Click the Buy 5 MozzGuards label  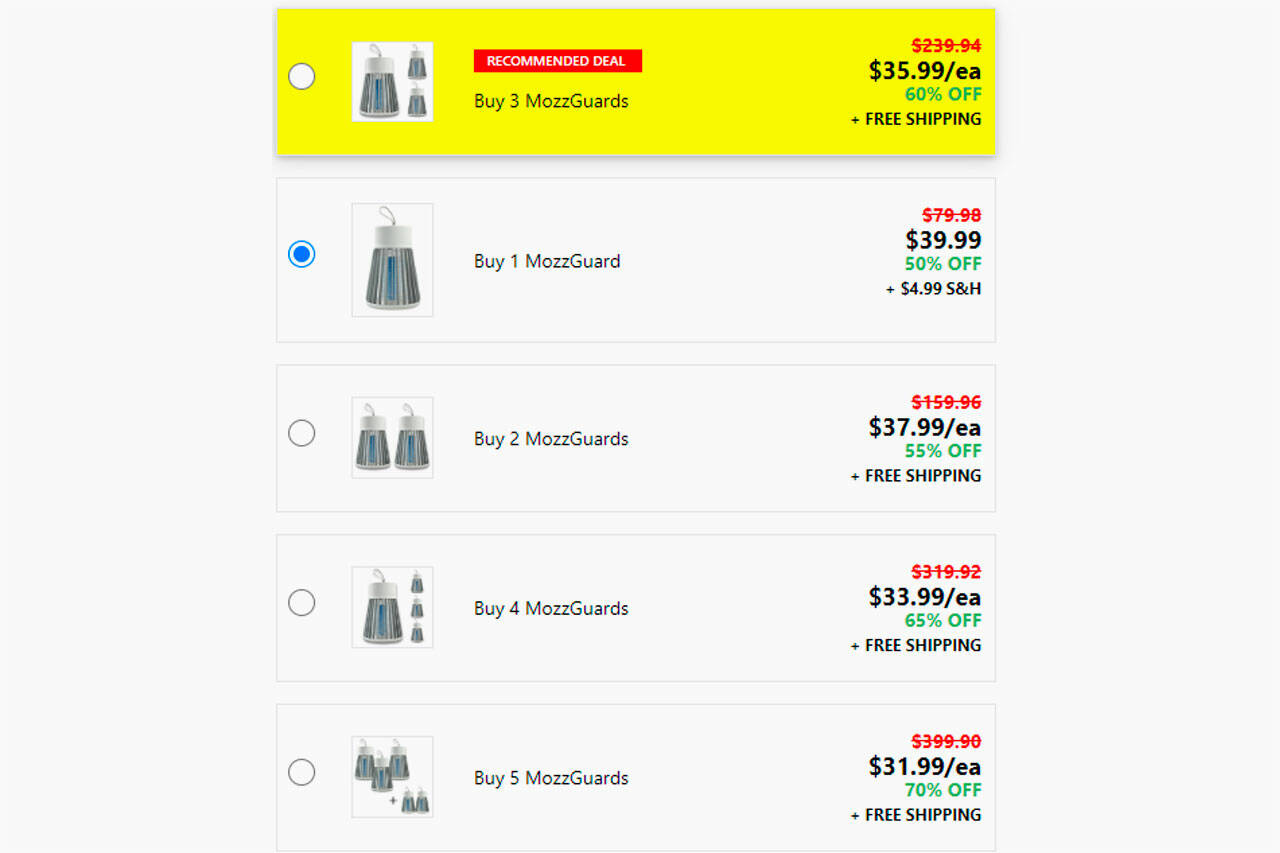click(551, 778)
